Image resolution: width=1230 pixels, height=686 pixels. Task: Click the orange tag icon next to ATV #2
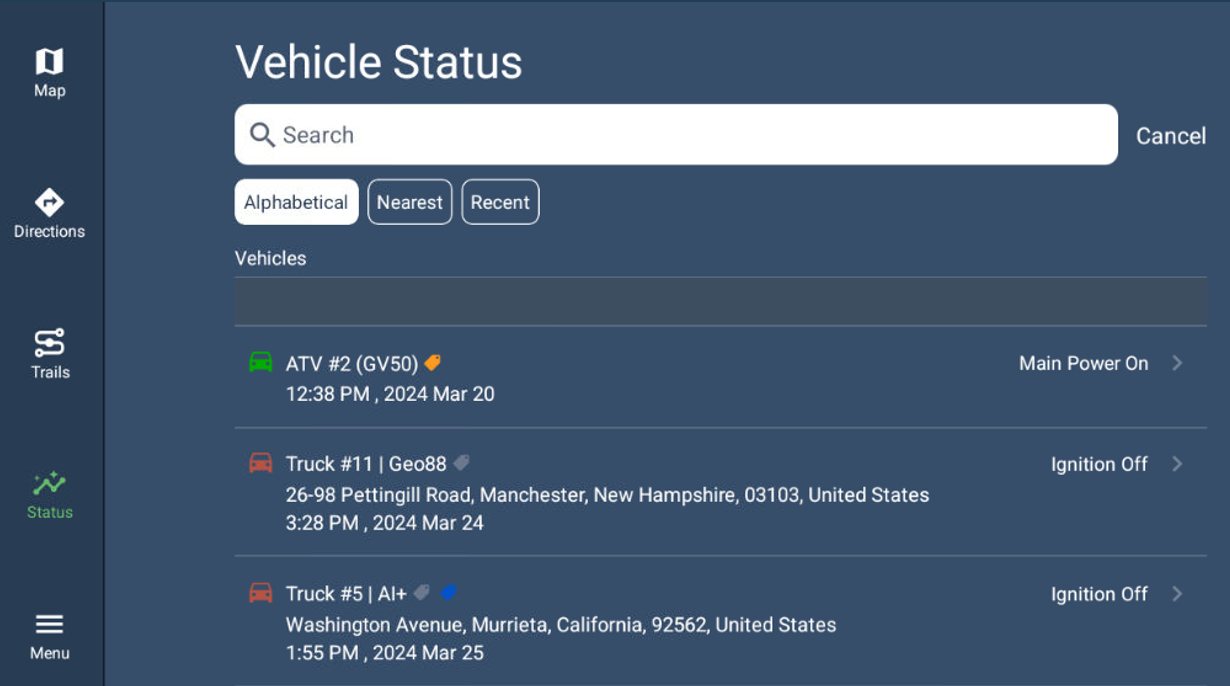pos(432,363)
